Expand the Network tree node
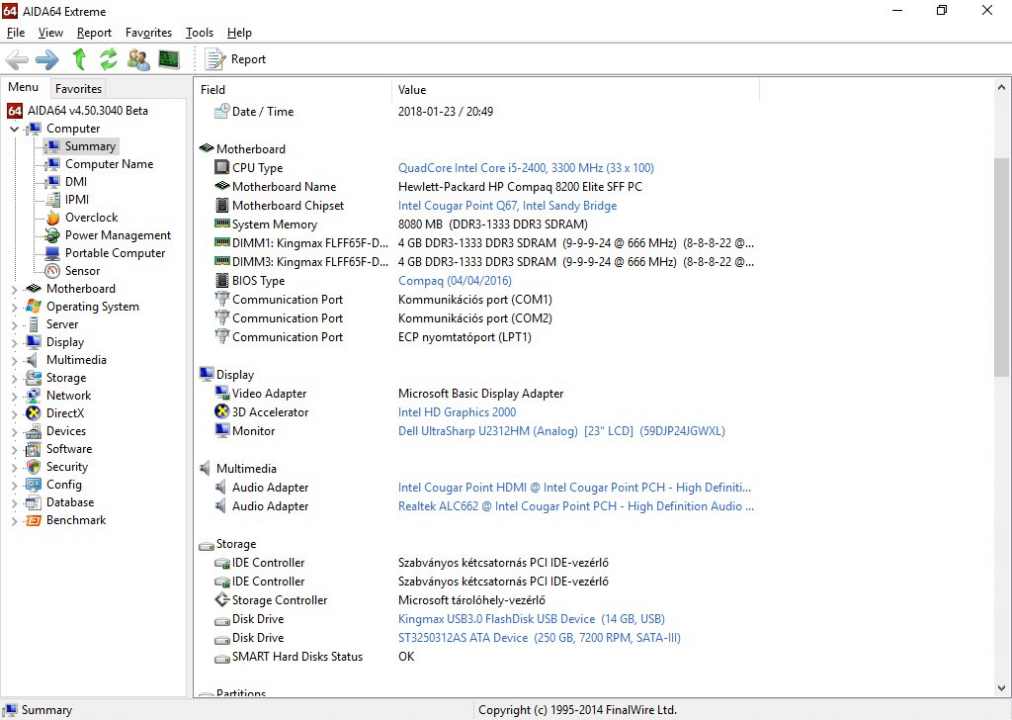Screen dimensions: 1012x720 click(14, 396)
